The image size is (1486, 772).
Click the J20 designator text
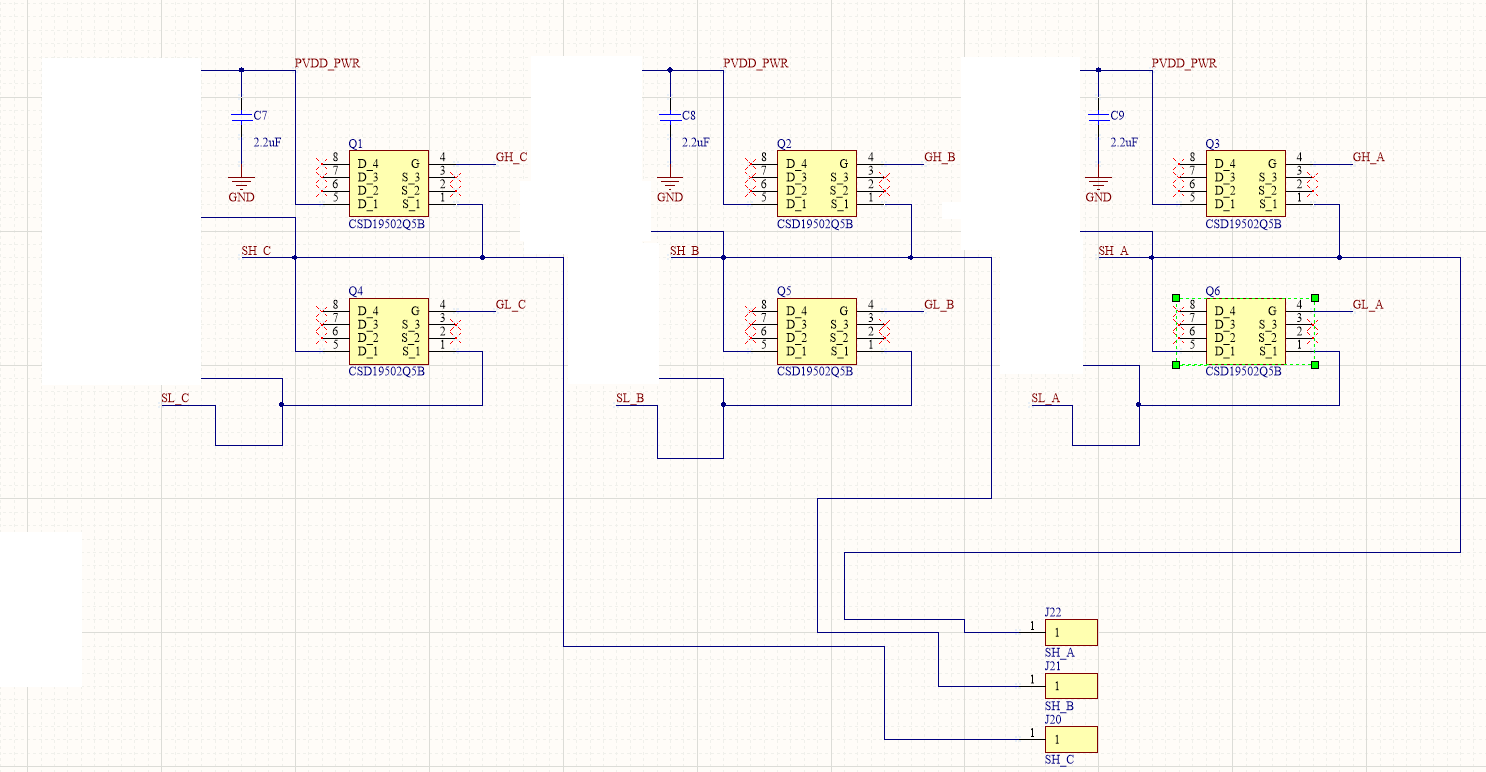pos(1053,719)
